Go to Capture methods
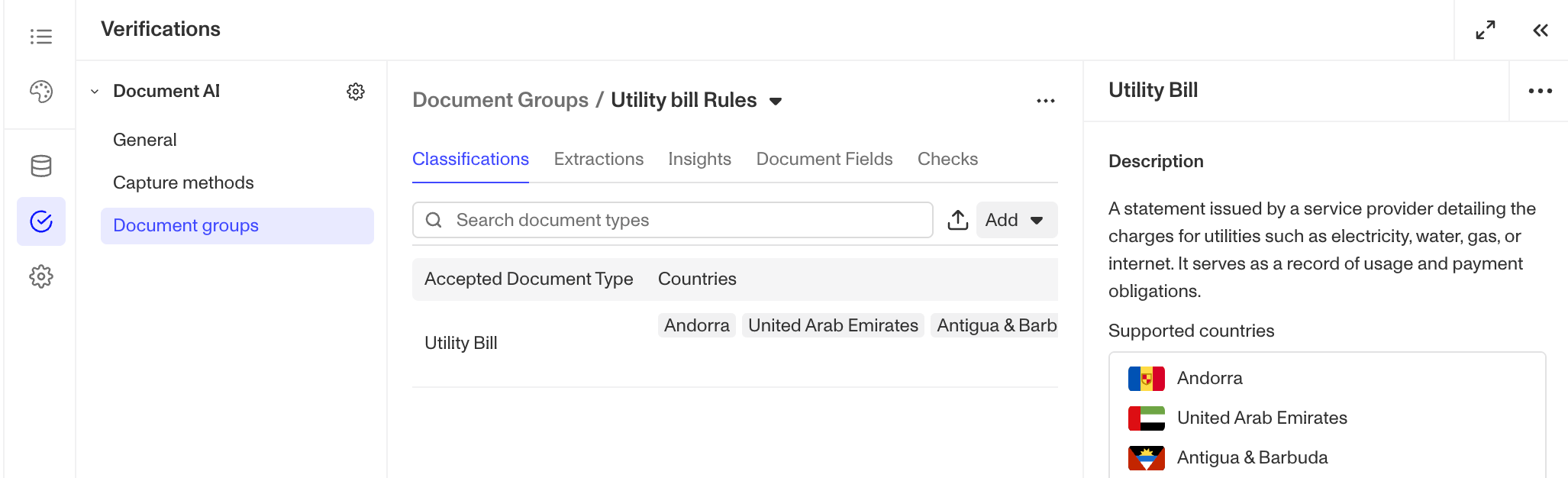 183,182
